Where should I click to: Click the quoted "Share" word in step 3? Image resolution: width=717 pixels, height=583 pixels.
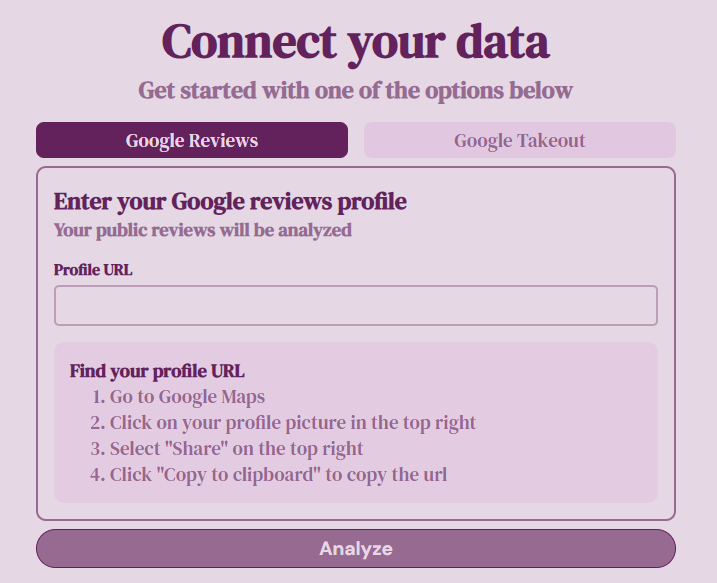click(199, 449)
